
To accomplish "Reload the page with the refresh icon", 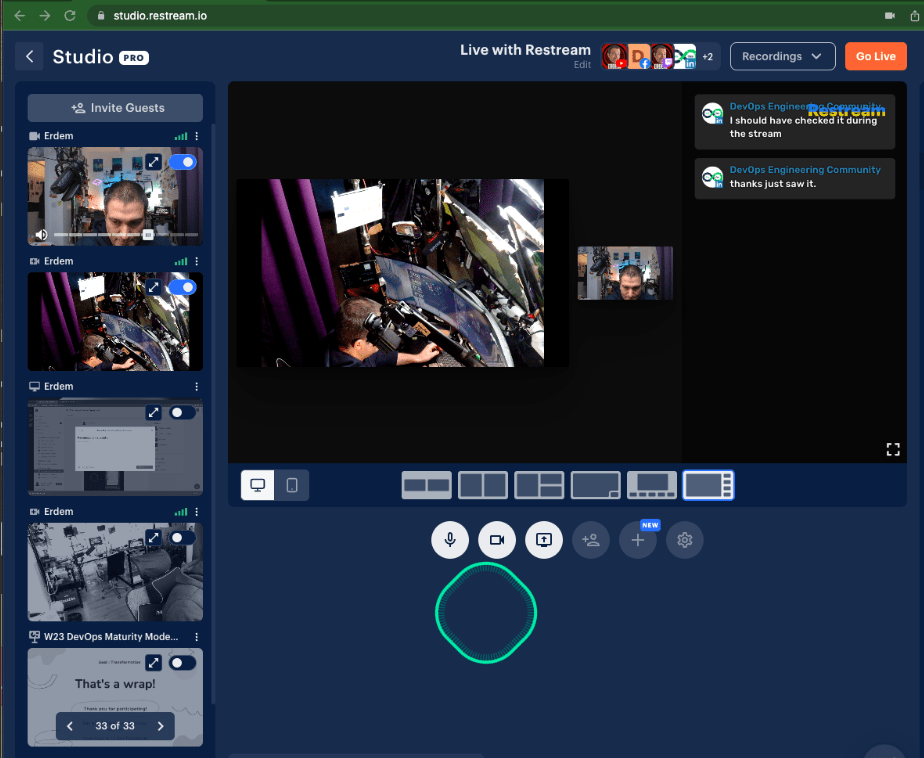I will (x=70, y=16).
